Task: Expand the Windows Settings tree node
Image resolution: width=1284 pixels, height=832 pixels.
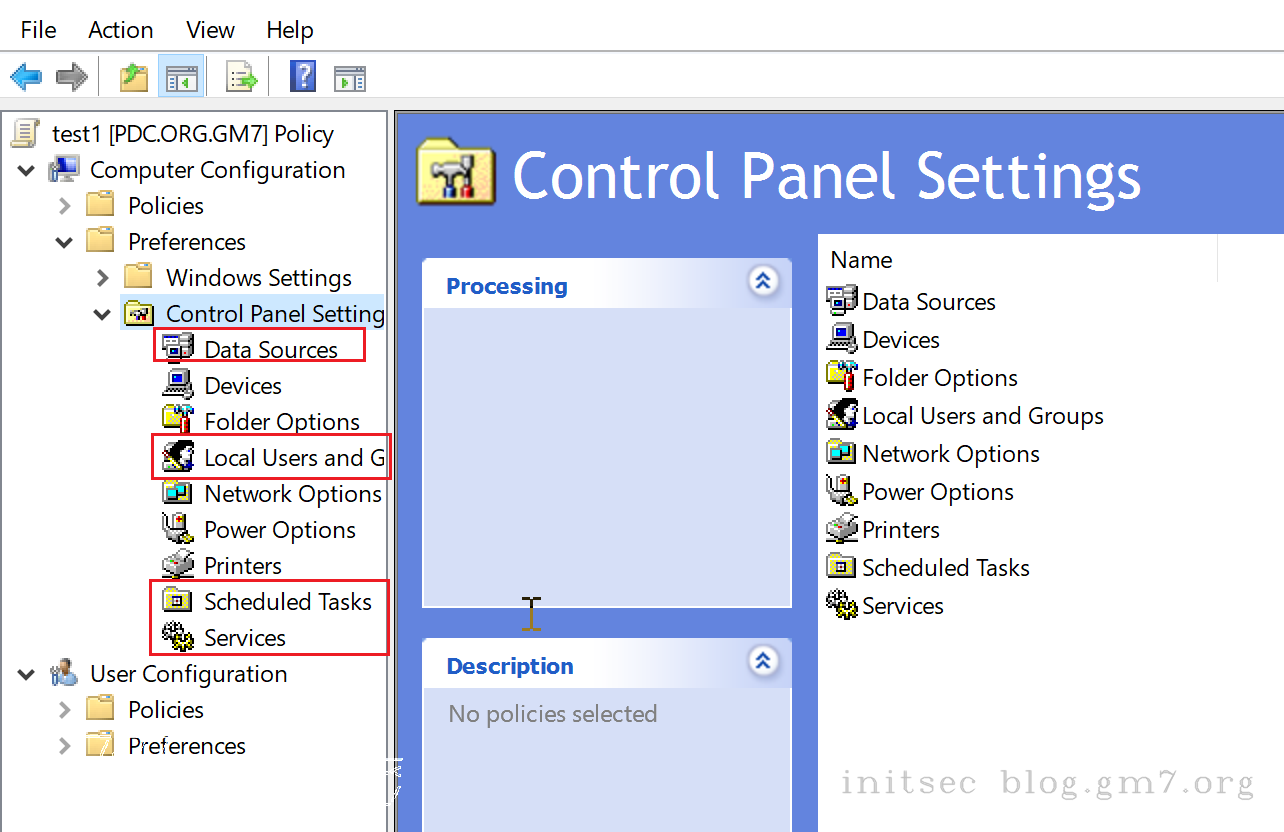Action: 102,278
